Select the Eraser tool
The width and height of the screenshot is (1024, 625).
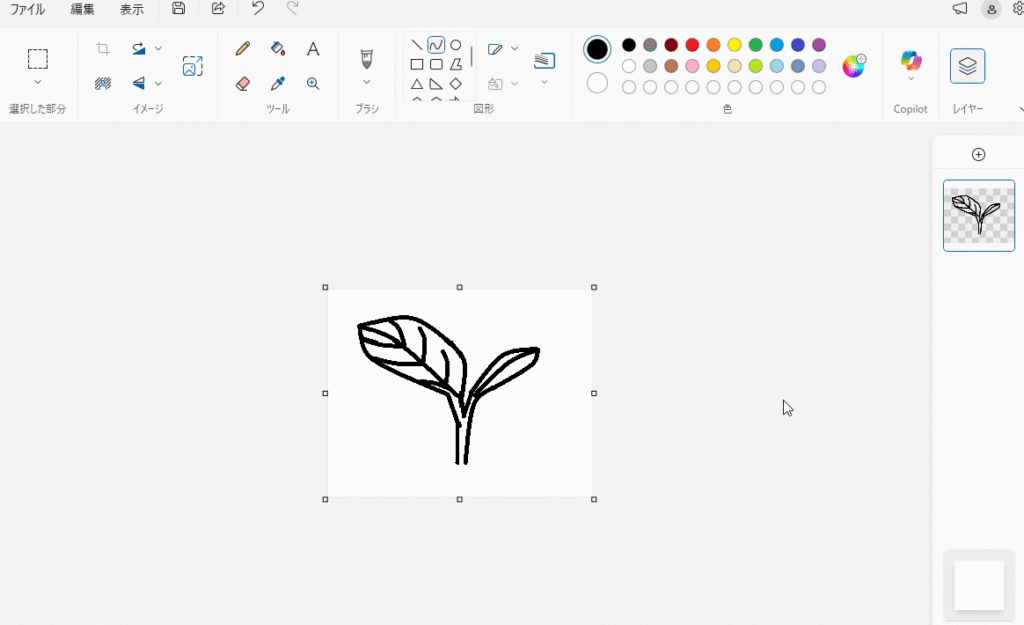(242, 83)
